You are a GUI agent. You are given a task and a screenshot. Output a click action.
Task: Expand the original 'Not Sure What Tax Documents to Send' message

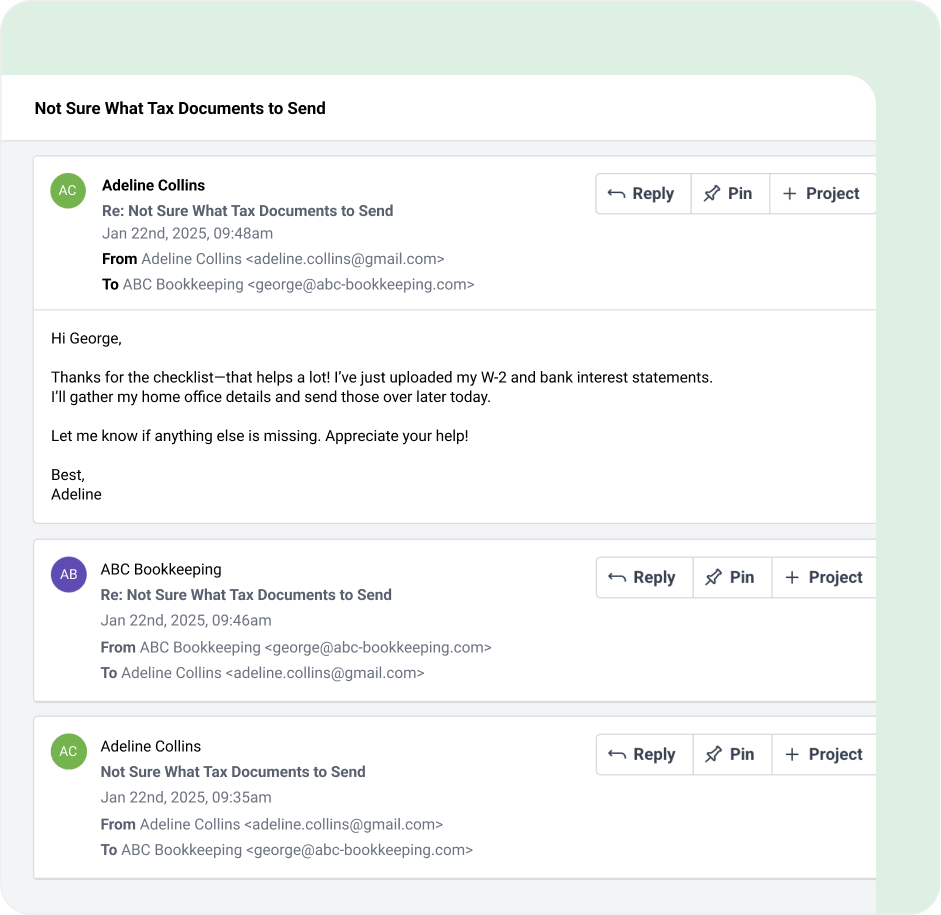[x=233, y=772]
